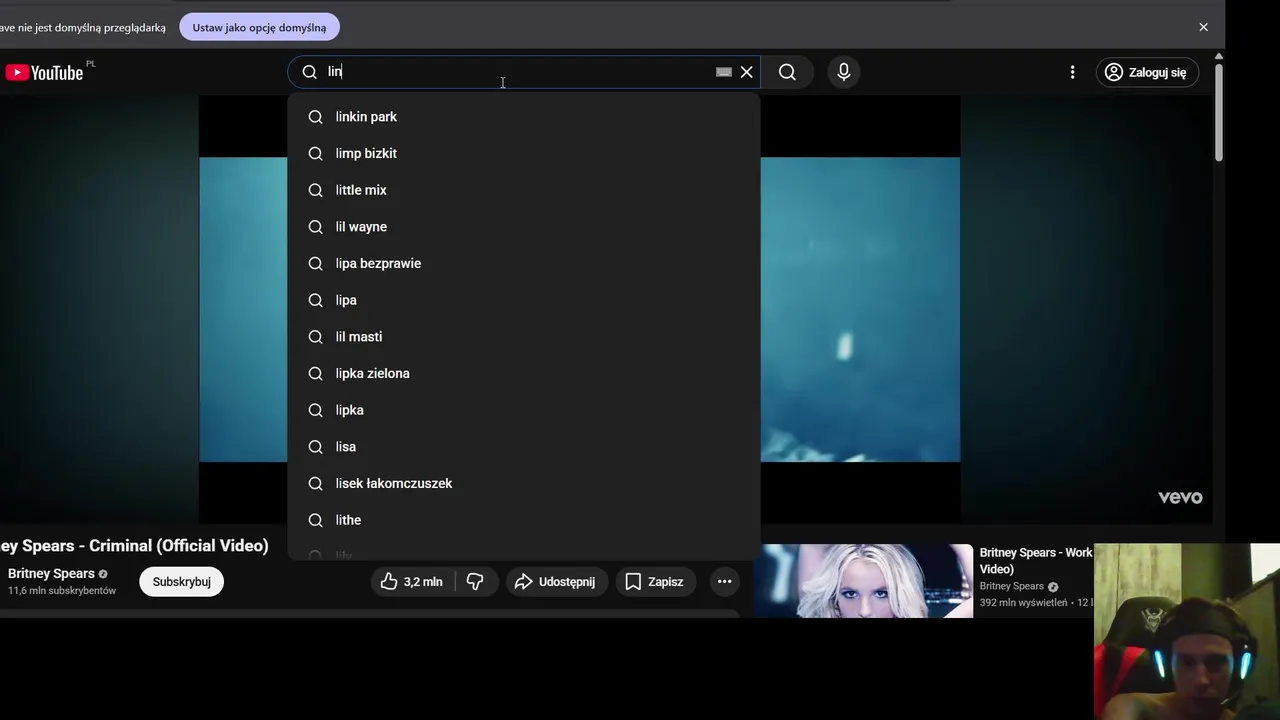Save the video with Zapisz
The width and height of the screenshot is (1280, 720).
tap(655, 581)
